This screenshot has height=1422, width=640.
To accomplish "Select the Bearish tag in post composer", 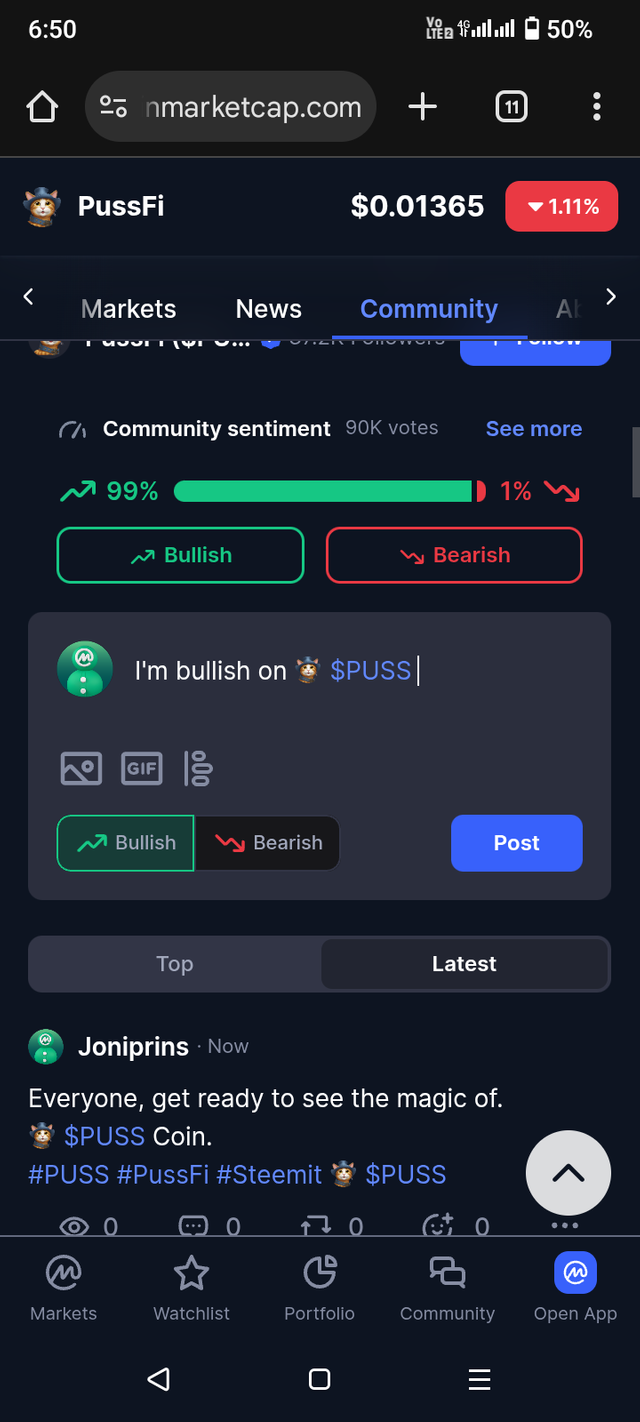I will click(x=268, y=843).
